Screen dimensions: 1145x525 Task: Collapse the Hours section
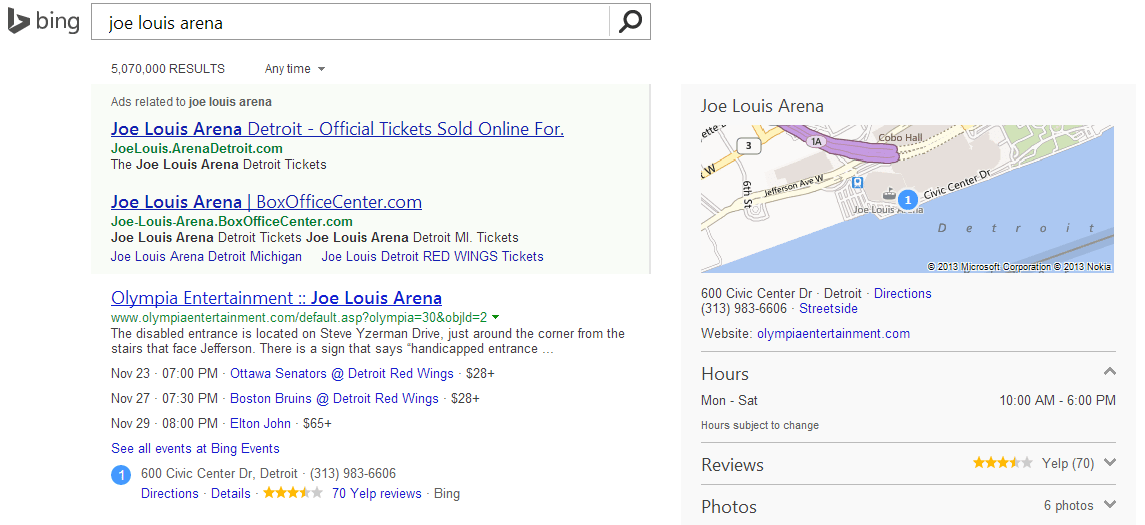point(1109,372)
